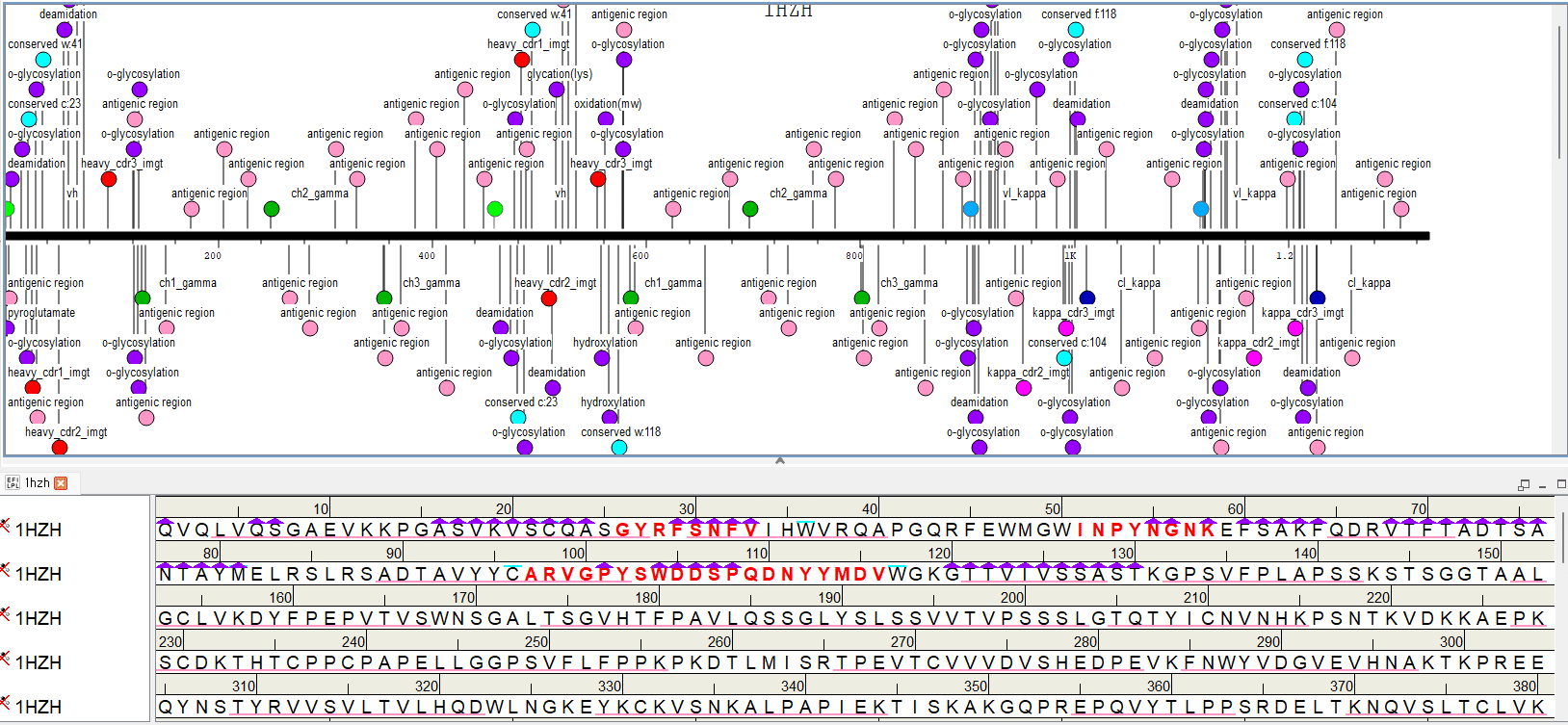The image size is (1568, 725).
Task: Click the purple oxidation(mw) marker circle
Action: click(x=605, y=119)
